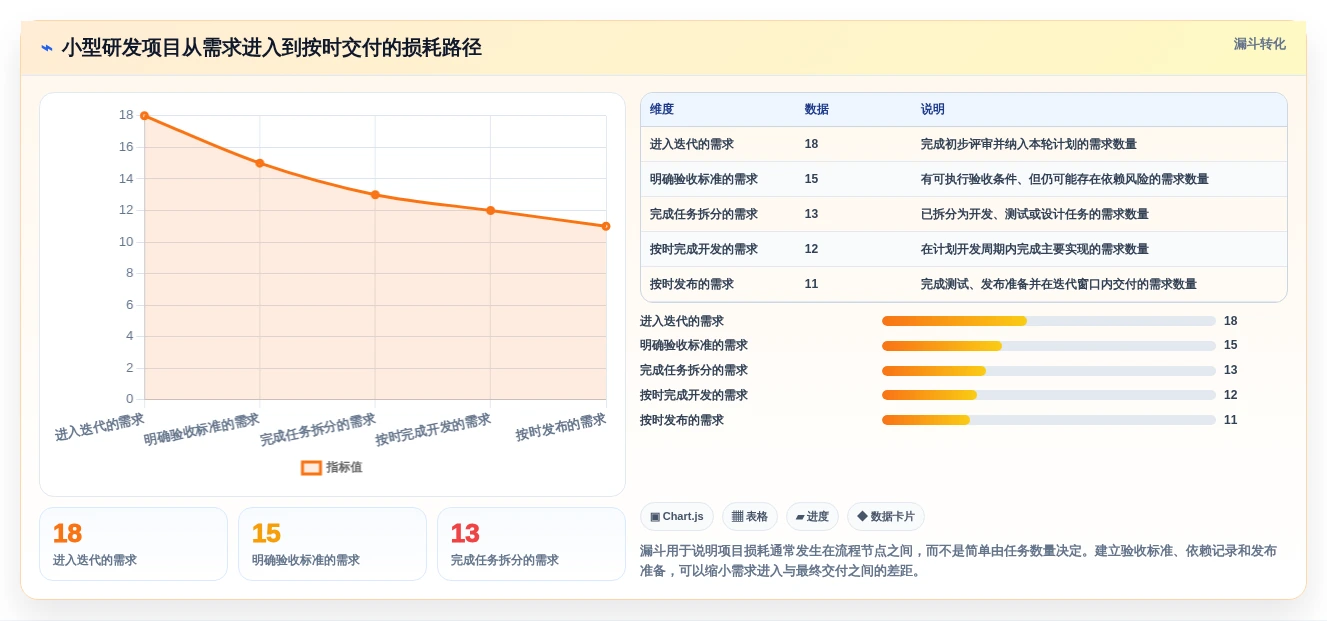Screen dimensions: 1327x621
Task: Click the 进度 tag chip
Action: tap(812, 516)
